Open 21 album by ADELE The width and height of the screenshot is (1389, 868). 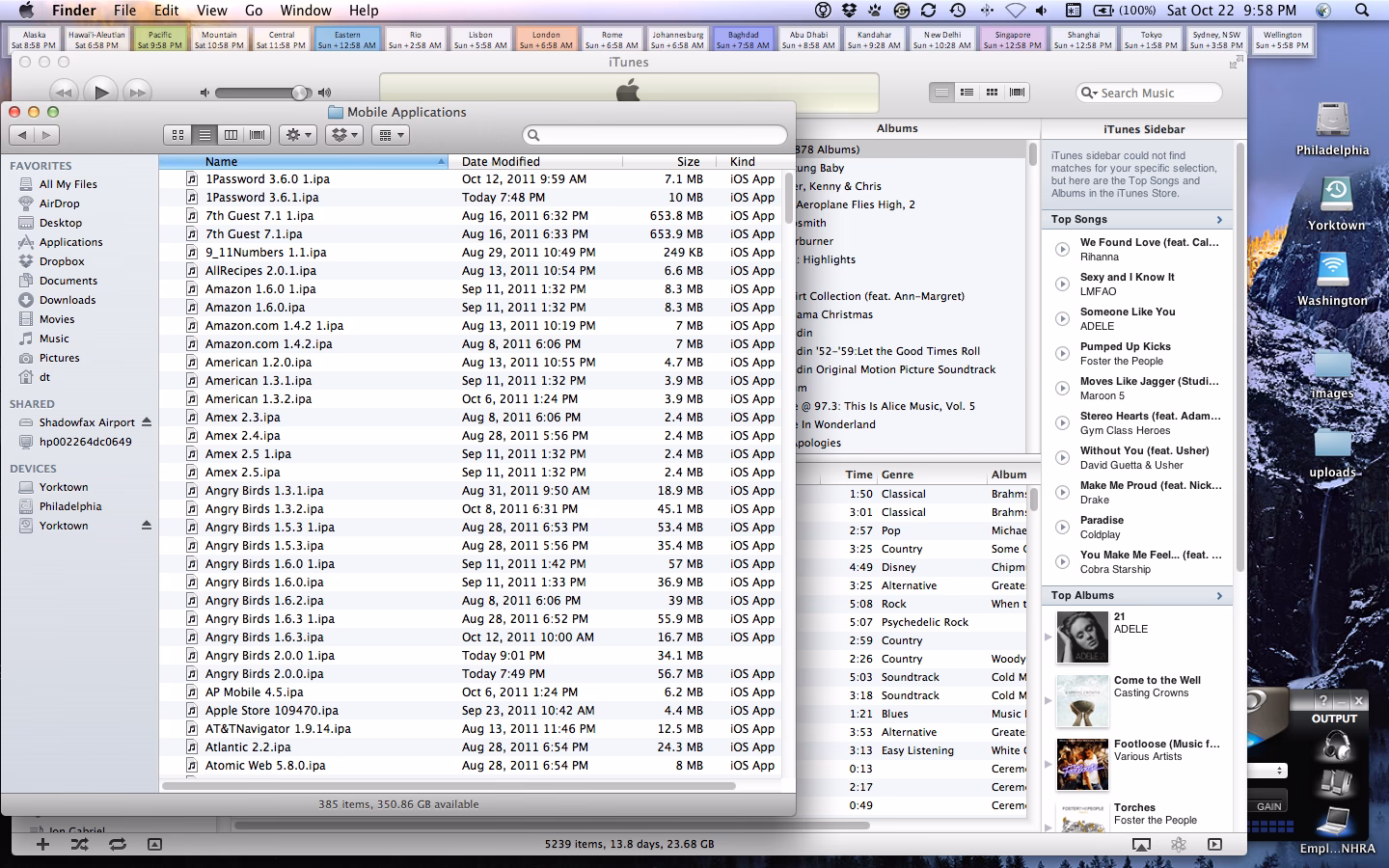coord(1081,637)
